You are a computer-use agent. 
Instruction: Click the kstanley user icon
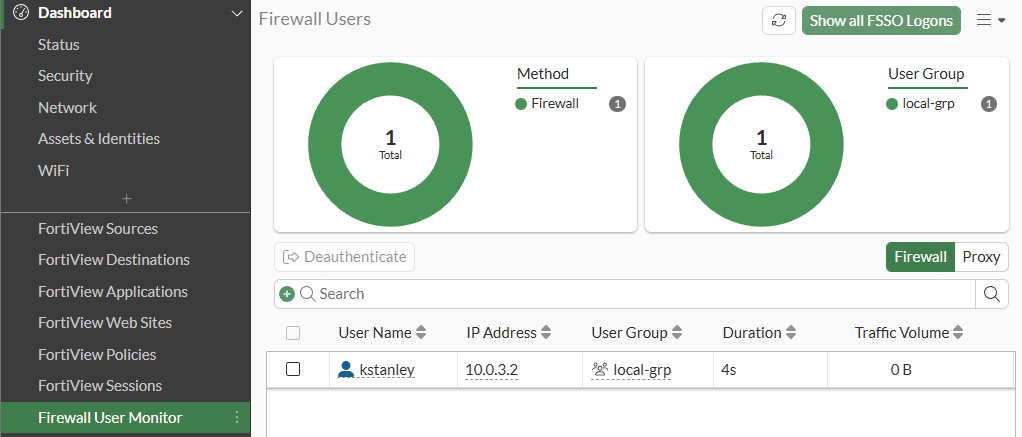coord(345,370)
